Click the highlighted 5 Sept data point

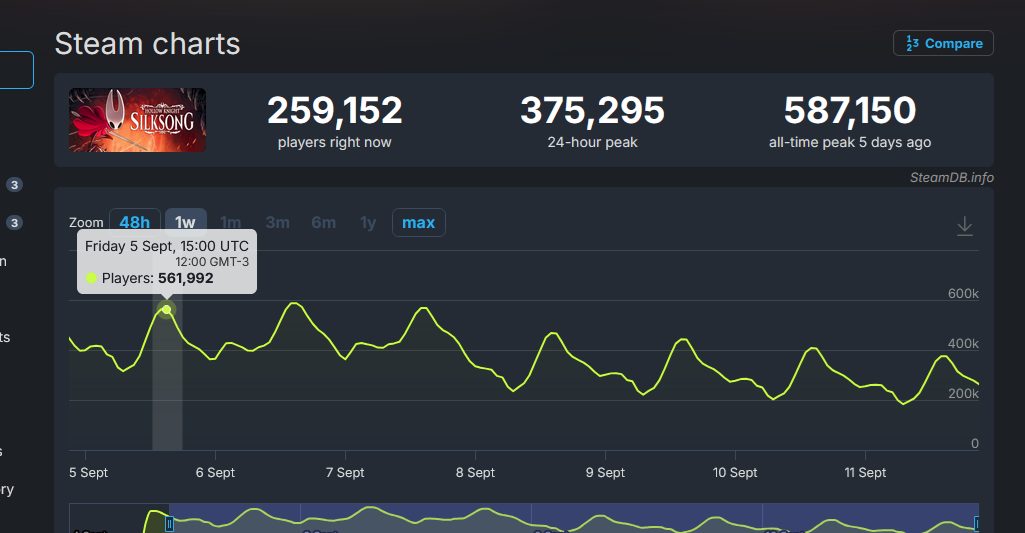coord(167,309)
